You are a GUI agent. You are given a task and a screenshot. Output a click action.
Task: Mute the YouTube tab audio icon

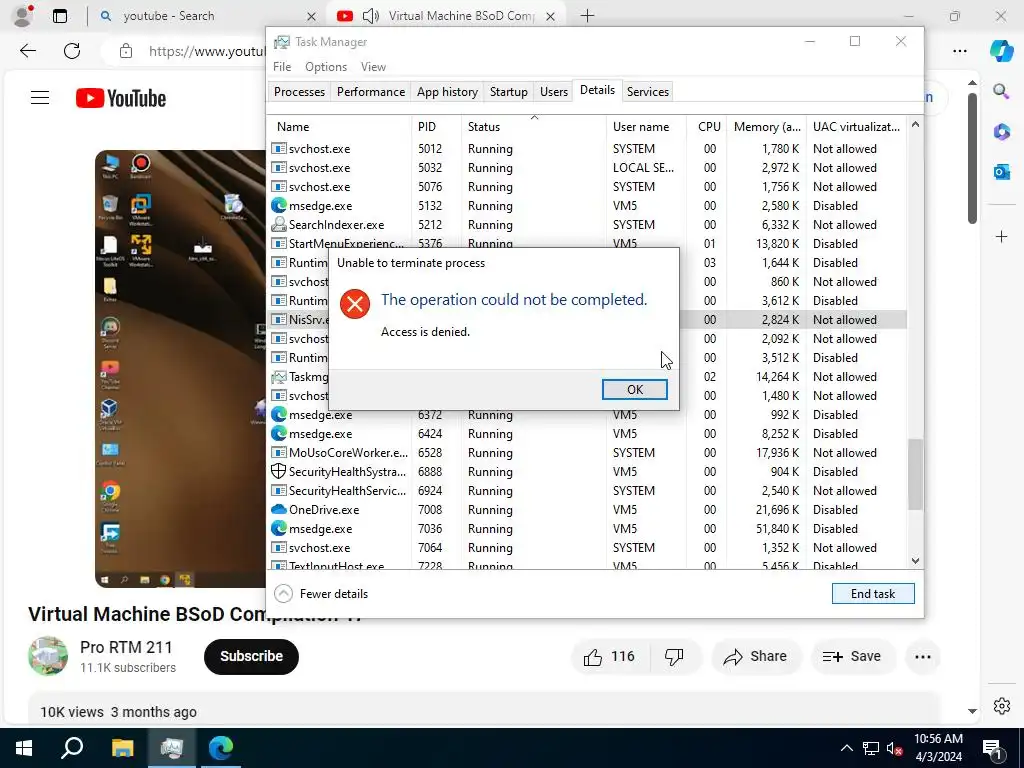pyautogui.click(x=371, y=16)
